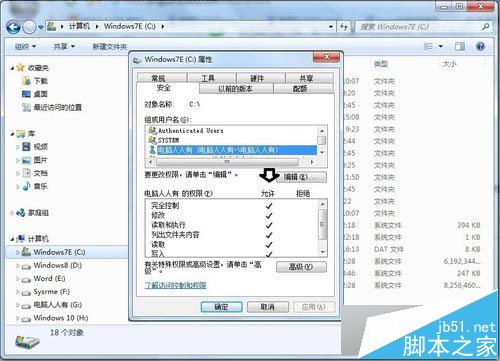500x361 pixels.
Task: Open 桌面 in the navigation pane
Action: click(41, 94)
